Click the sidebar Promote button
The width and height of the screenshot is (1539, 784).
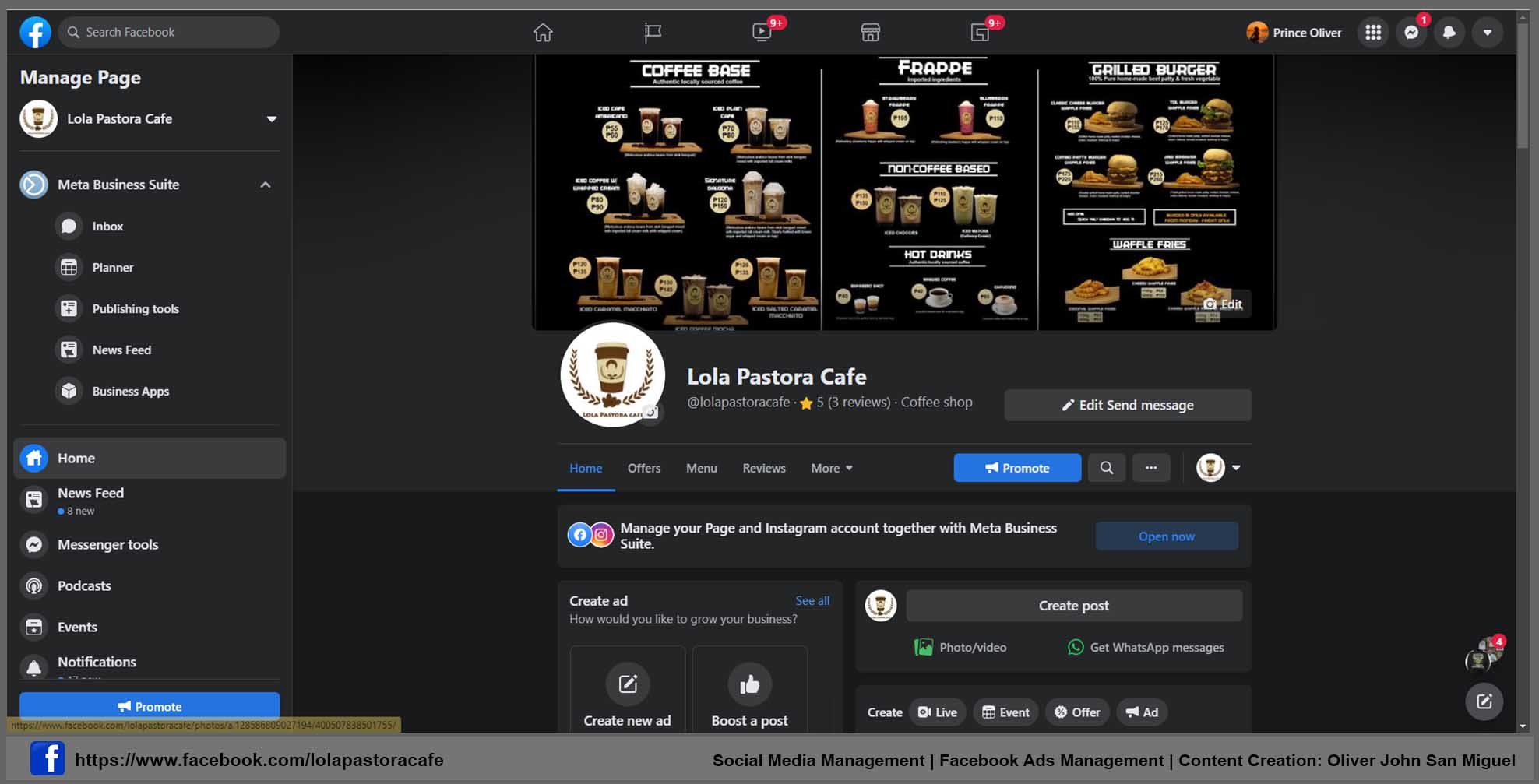(x=150, y=707)
